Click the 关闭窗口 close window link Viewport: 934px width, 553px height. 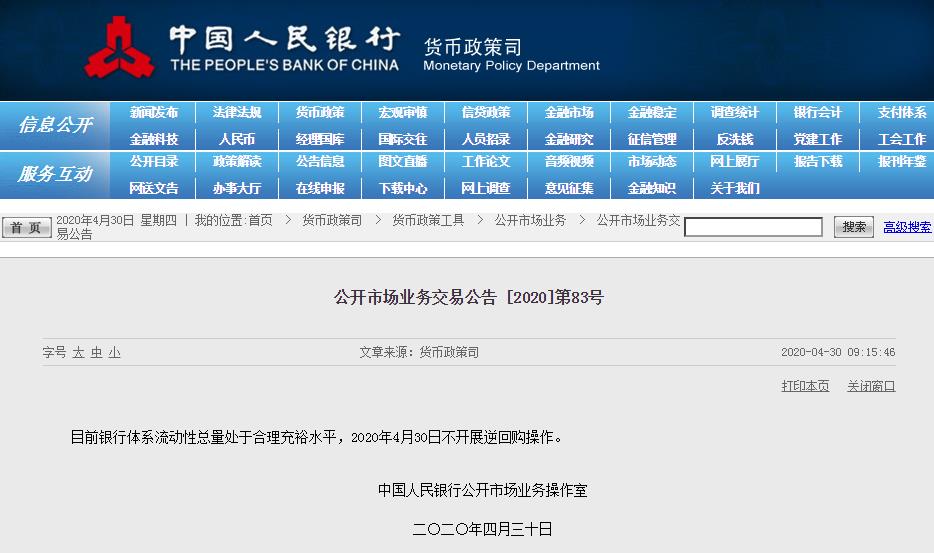(871, 386)
